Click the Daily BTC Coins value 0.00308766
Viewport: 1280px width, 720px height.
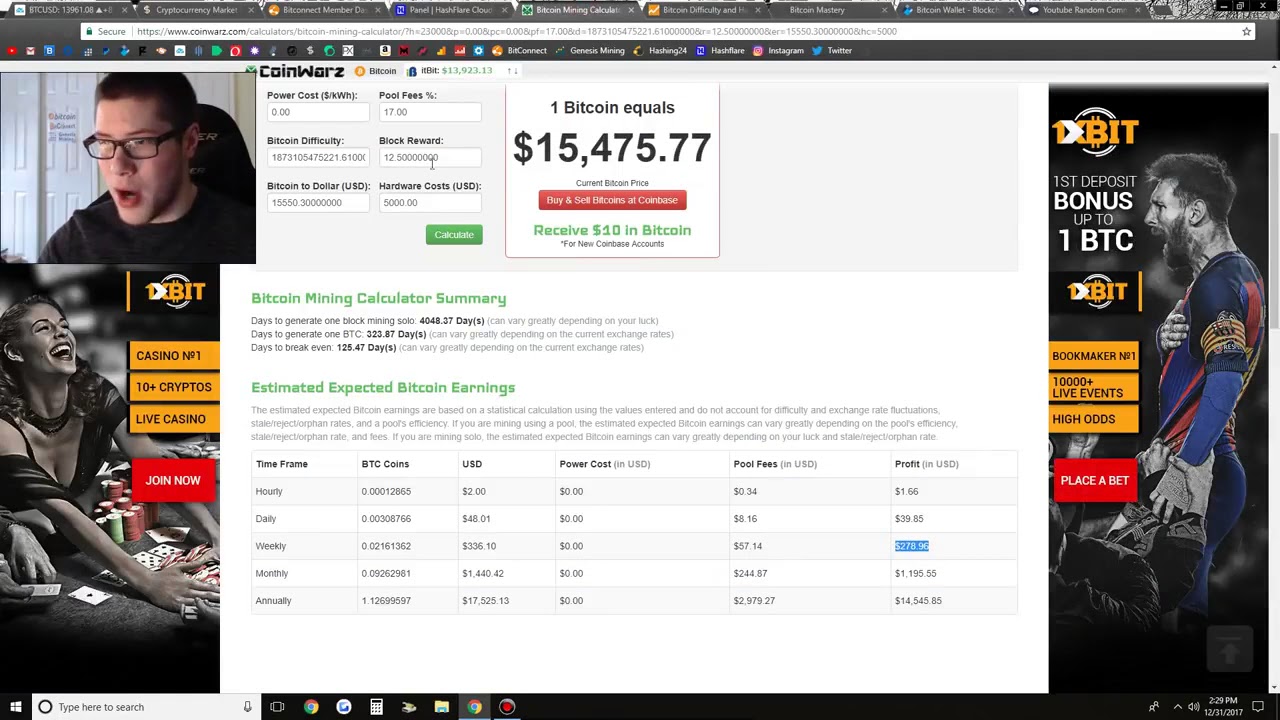[x=386, y=519]
